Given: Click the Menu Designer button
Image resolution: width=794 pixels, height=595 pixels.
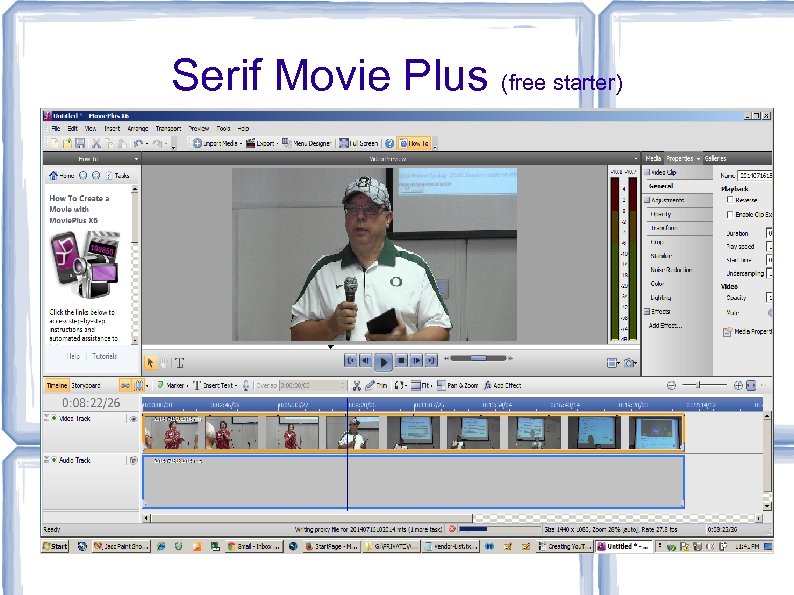Looking at the screenshot, I should [x=306, y=143].
